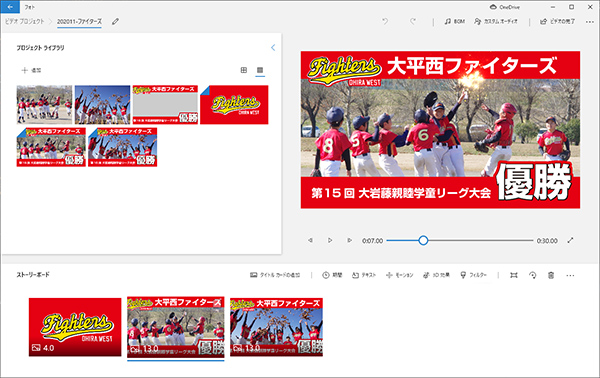
Task: Select the Fighters logo library thumbnail
Action: tap(234, 104)
